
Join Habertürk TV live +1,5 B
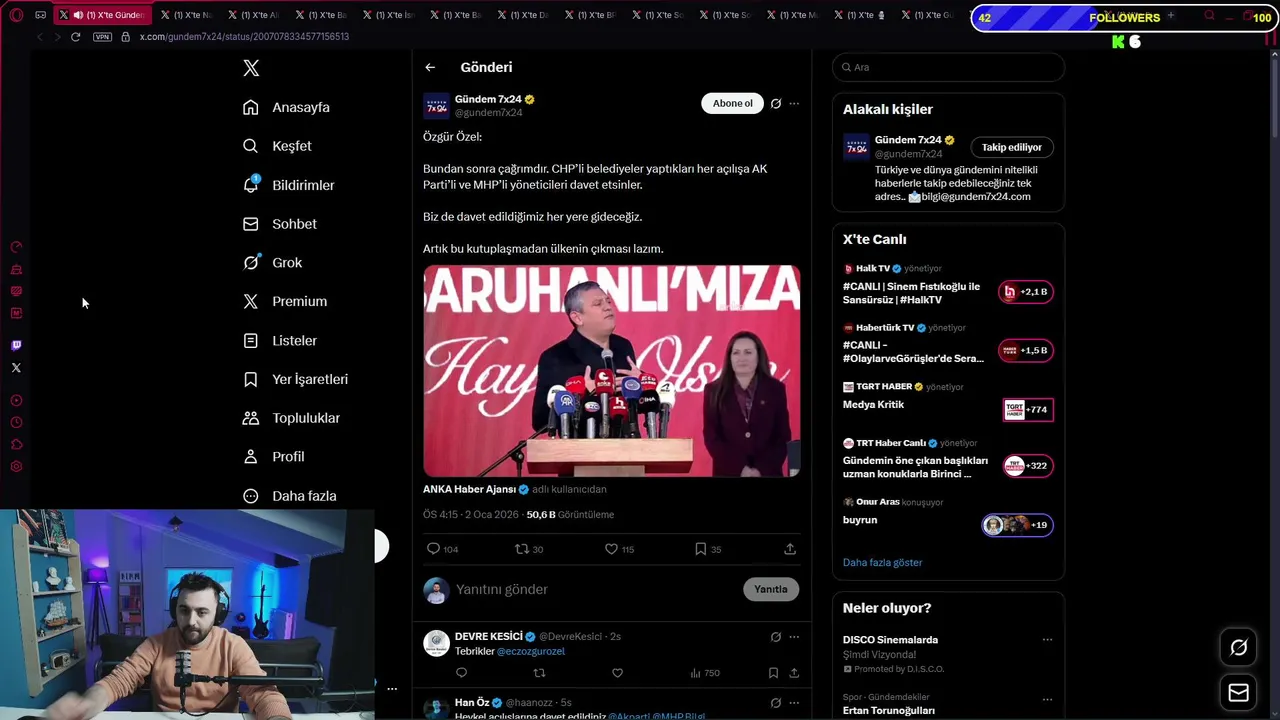(1025, 350)
